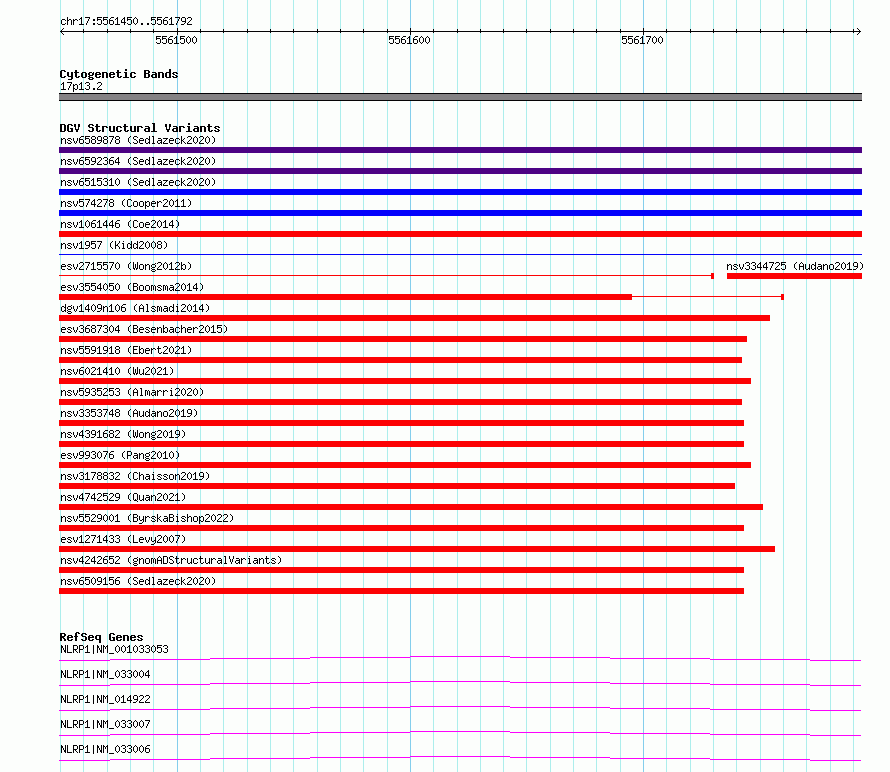Click the red bar under nsv5529001 (ByrskaBishop2022)

coord(401,528)
